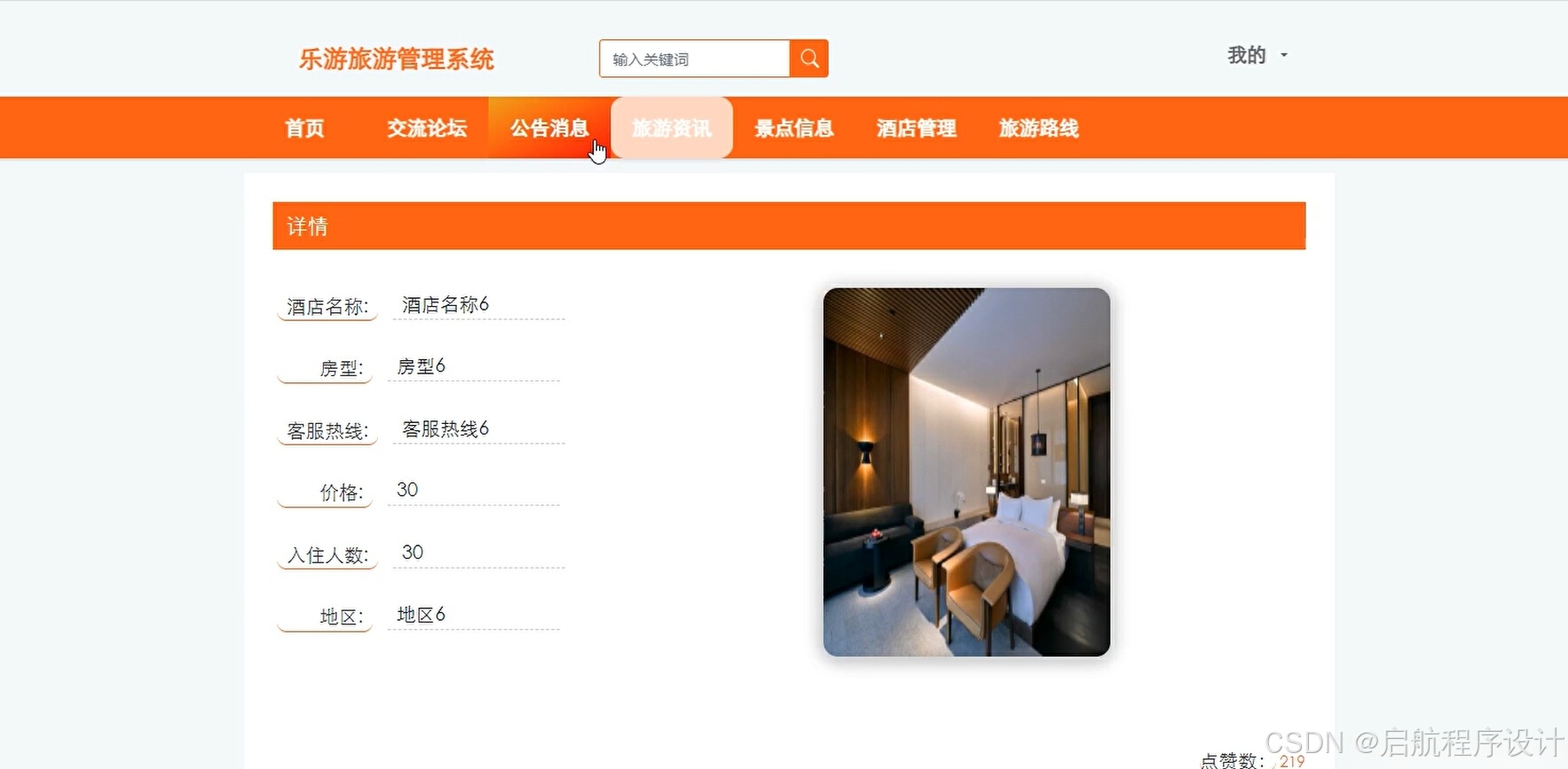
Task: Click the 详情 header bar
Action: (x=789, y=226)
